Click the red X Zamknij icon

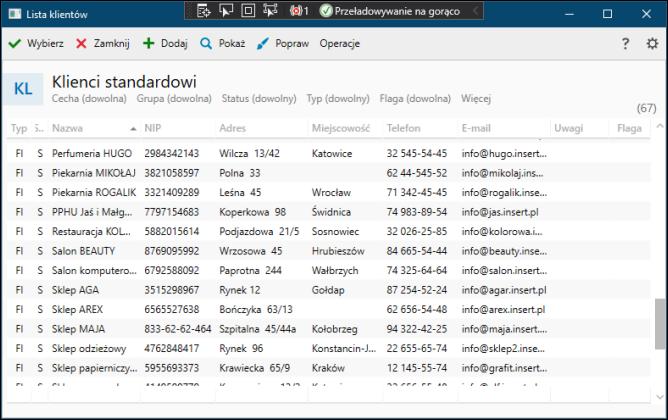(x=81, y=43)
